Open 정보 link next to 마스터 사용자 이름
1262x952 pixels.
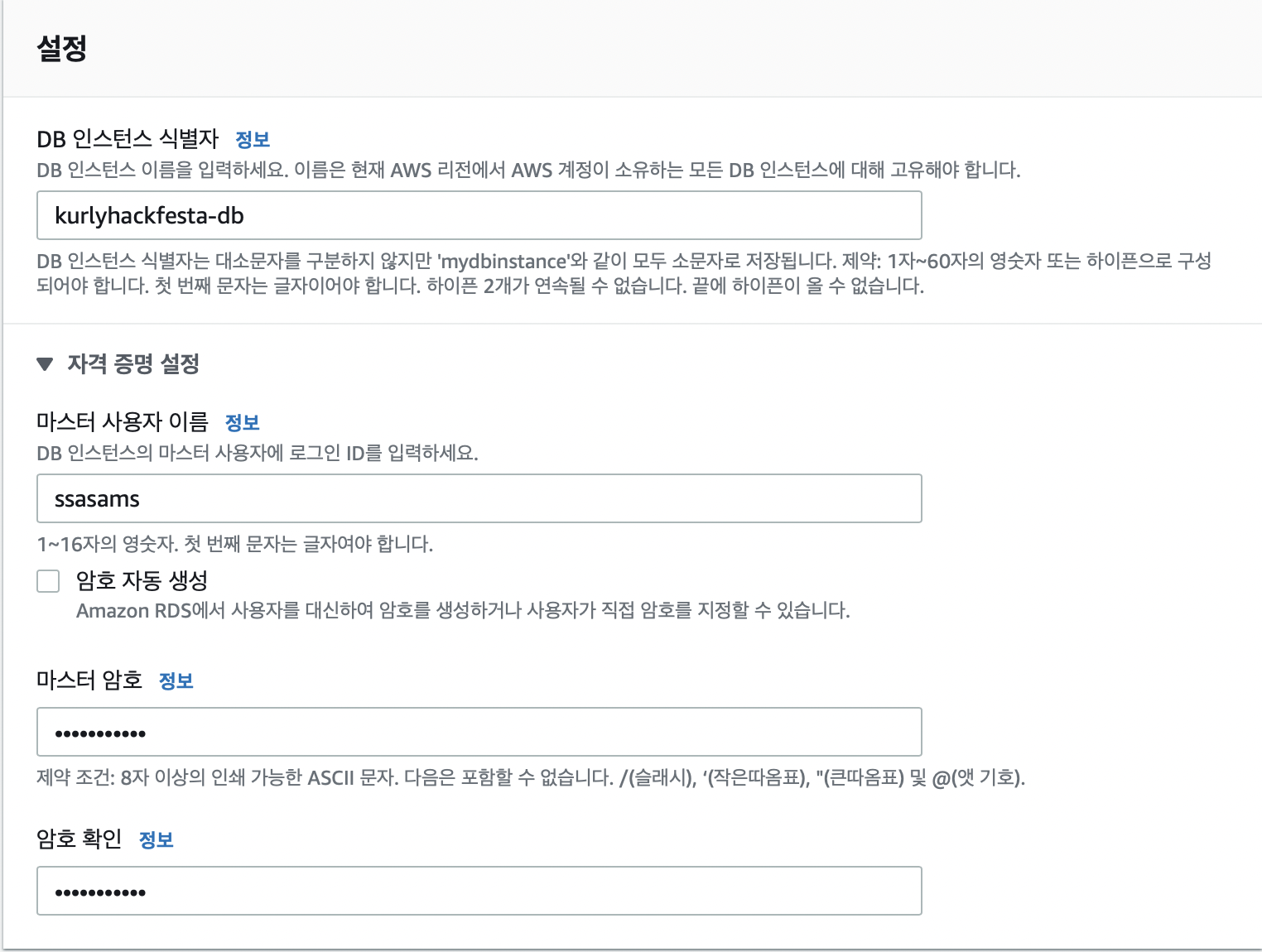[x=243, y=422]
